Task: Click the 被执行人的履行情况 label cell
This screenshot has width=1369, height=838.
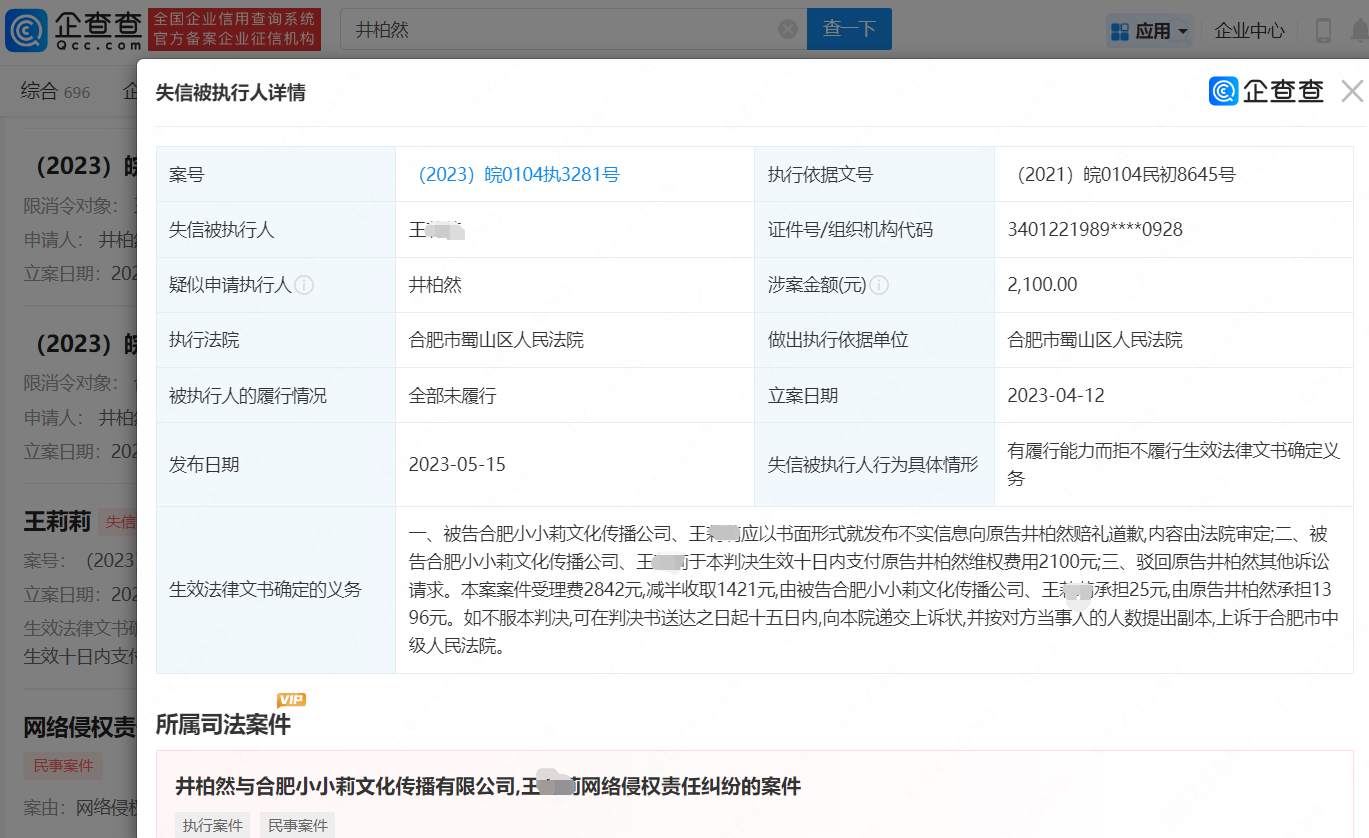Action: pyautogui.click(x=276, y=395)
